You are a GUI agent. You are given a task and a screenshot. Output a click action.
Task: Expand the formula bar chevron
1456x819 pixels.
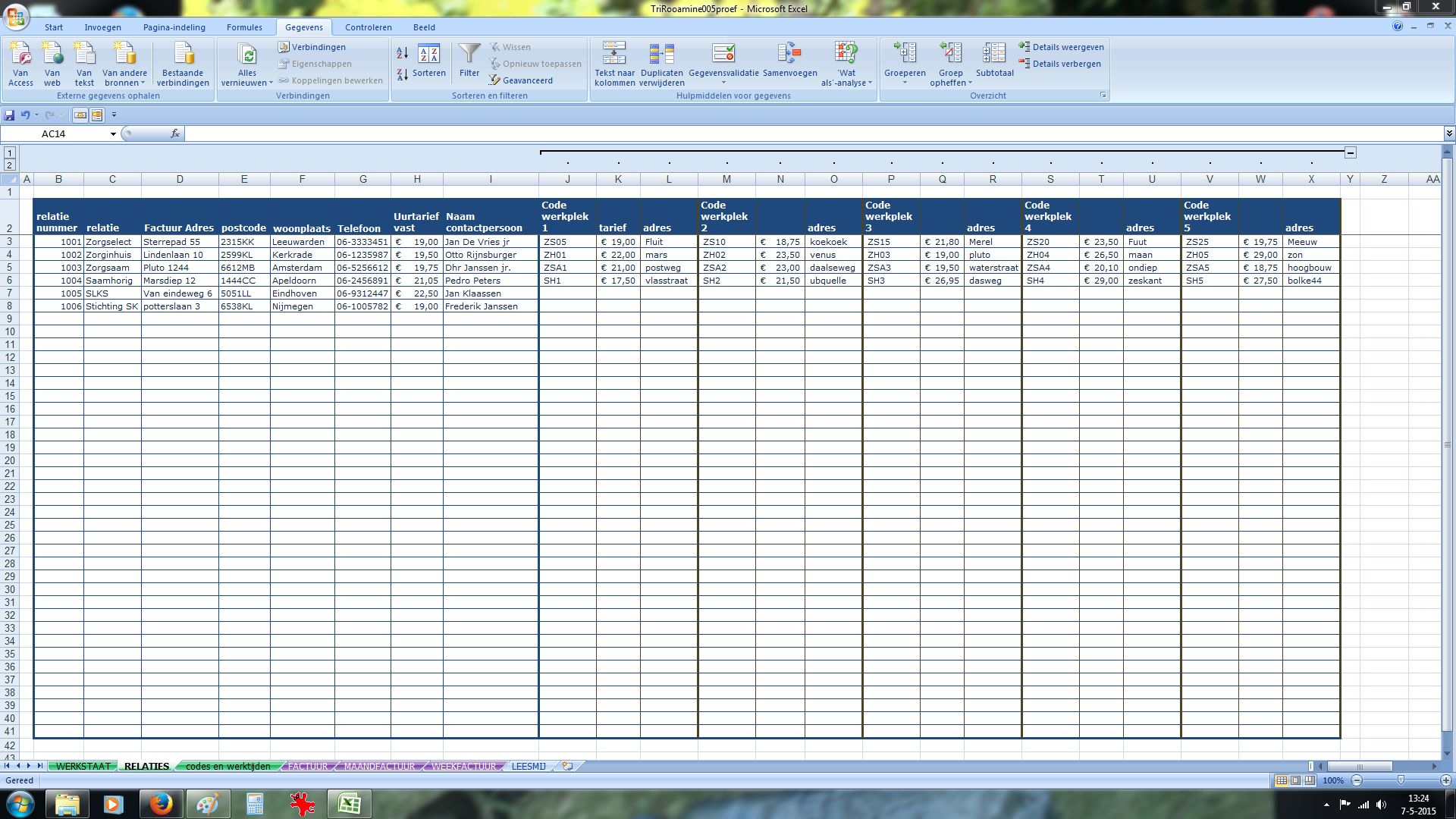(1449, 133)
